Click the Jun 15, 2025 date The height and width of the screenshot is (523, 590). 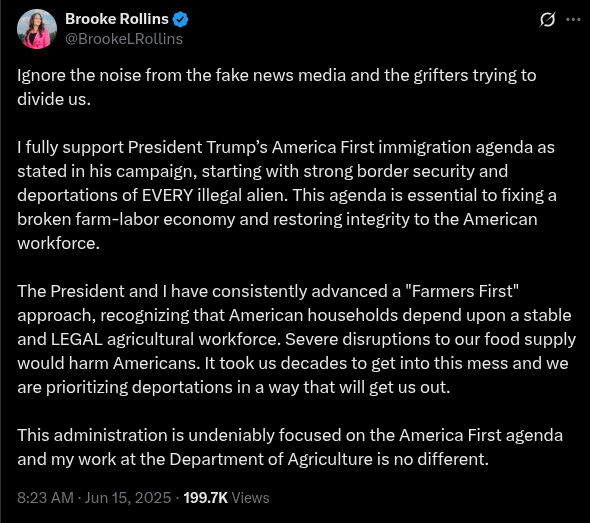[128, 497]
